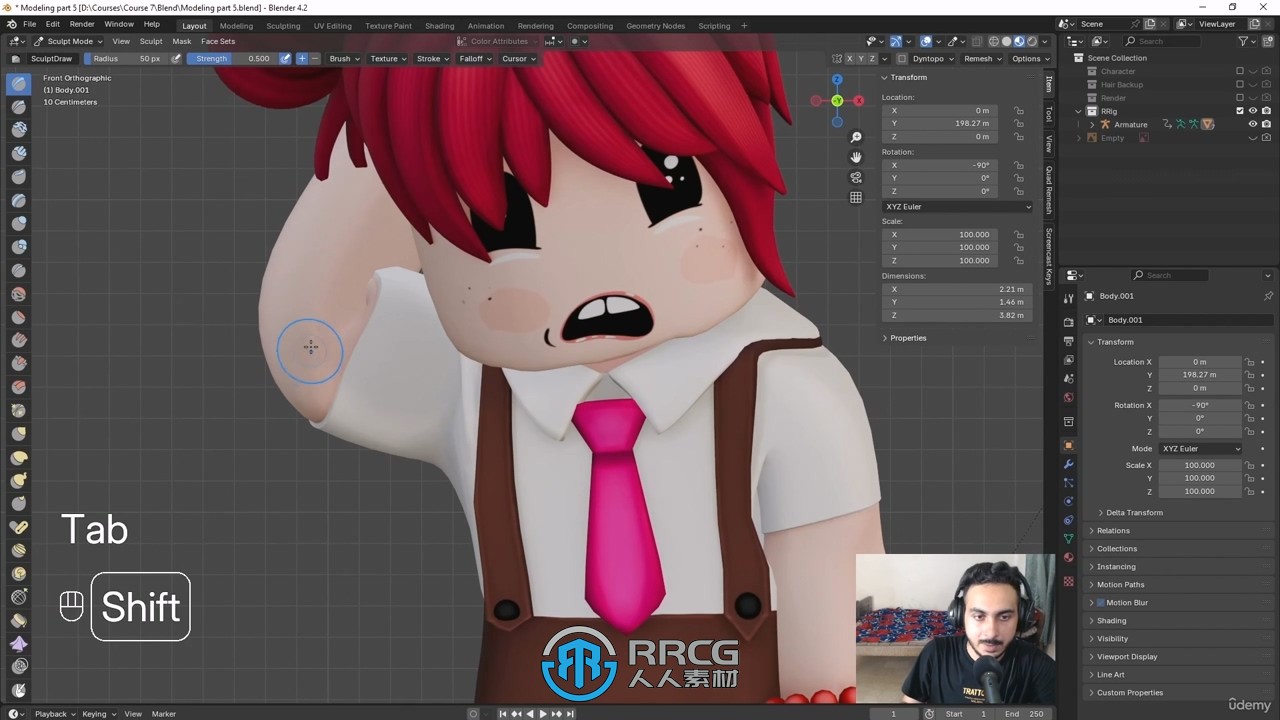Click the zoom magnifier viewport gizmo
This screenshot has height=720, width=1280.
[856, 137]
